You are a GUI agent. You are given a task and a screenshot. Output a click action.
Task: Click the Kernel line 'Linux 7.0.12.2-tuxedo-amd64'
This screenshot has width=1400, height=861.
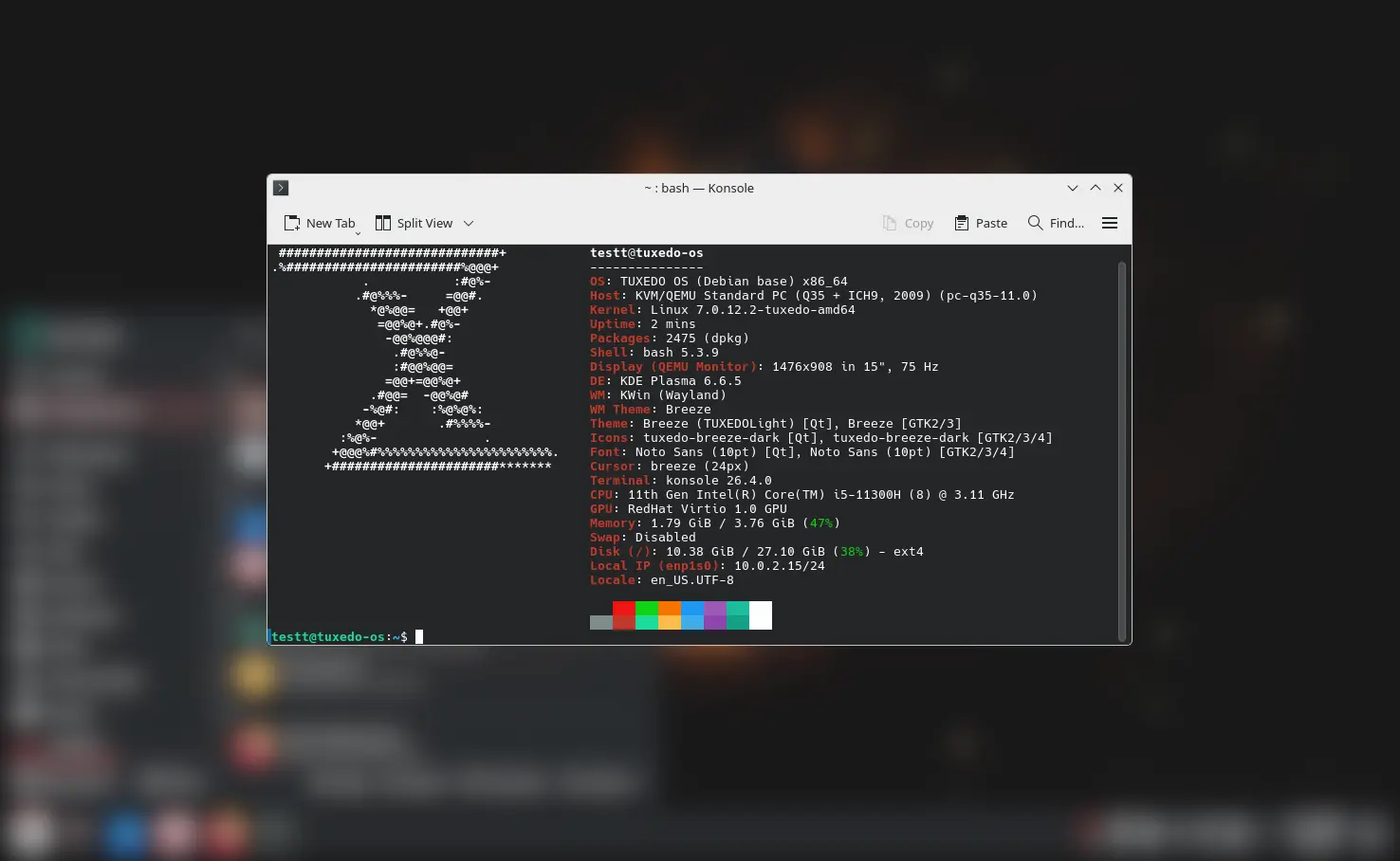pyautogui.click(x=723, y=310)
